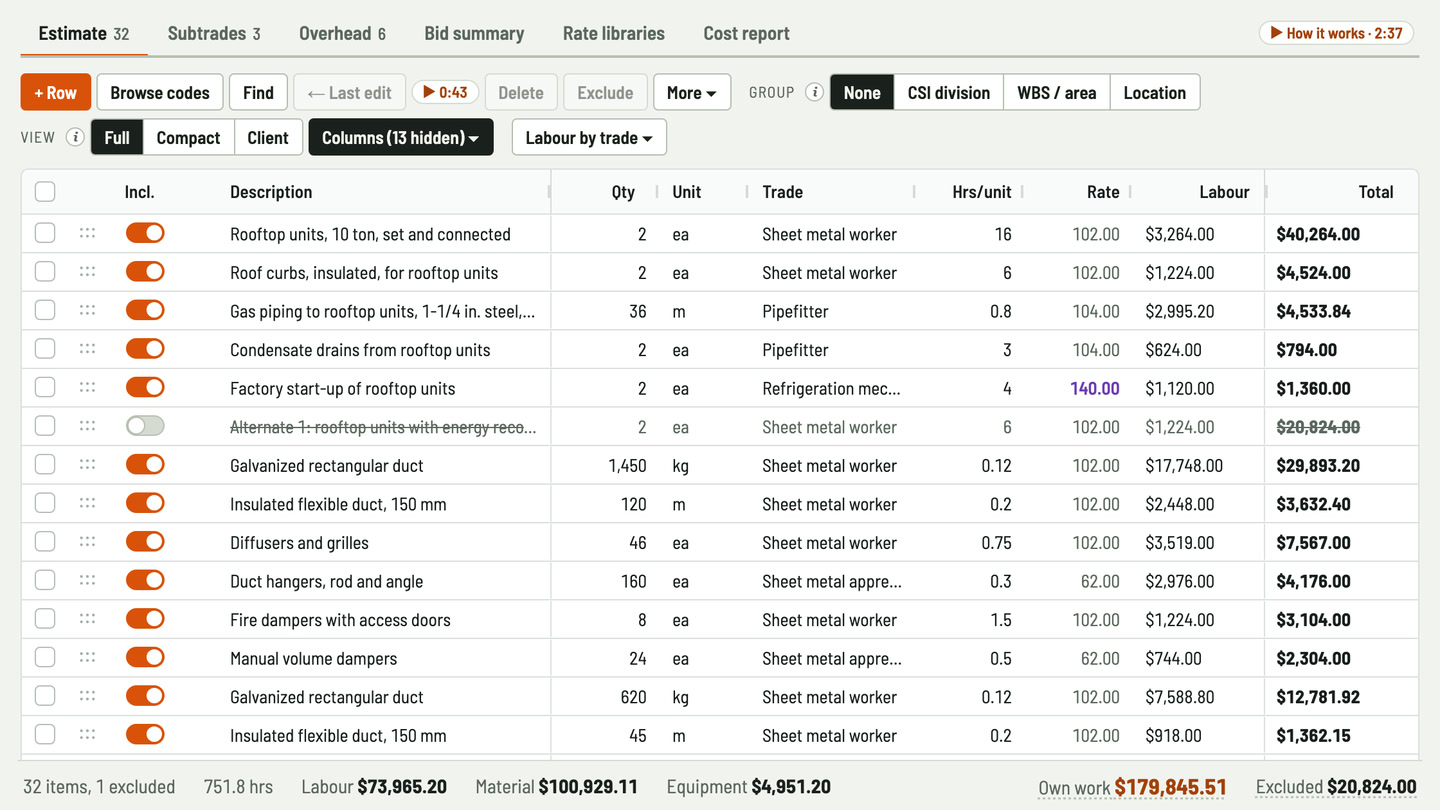Click drag handle on Diffusers and grilles row
Image resolution: width=1440 pixels, height=810 pixels.
tap(87, 542)
